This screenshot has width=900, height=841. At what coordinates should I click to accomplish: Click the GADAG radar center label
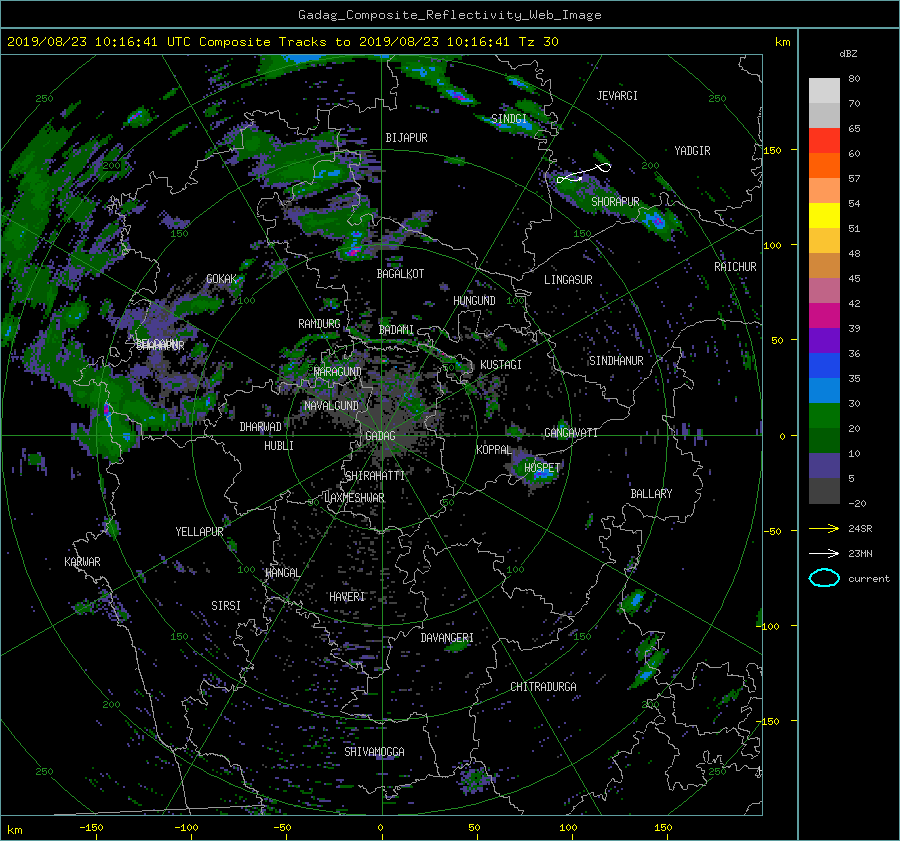[x=380, y=436]
